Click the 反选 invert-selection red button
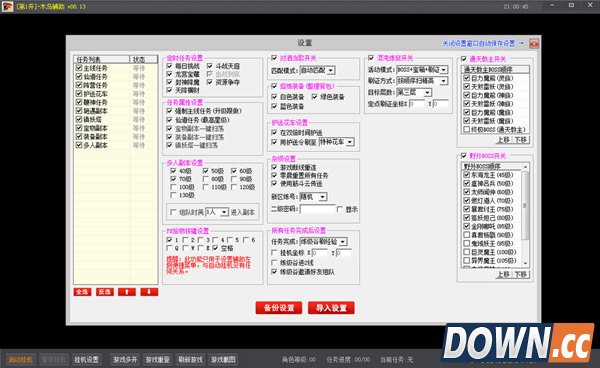The width and height of the screenshot is (600, 368). 104,292
